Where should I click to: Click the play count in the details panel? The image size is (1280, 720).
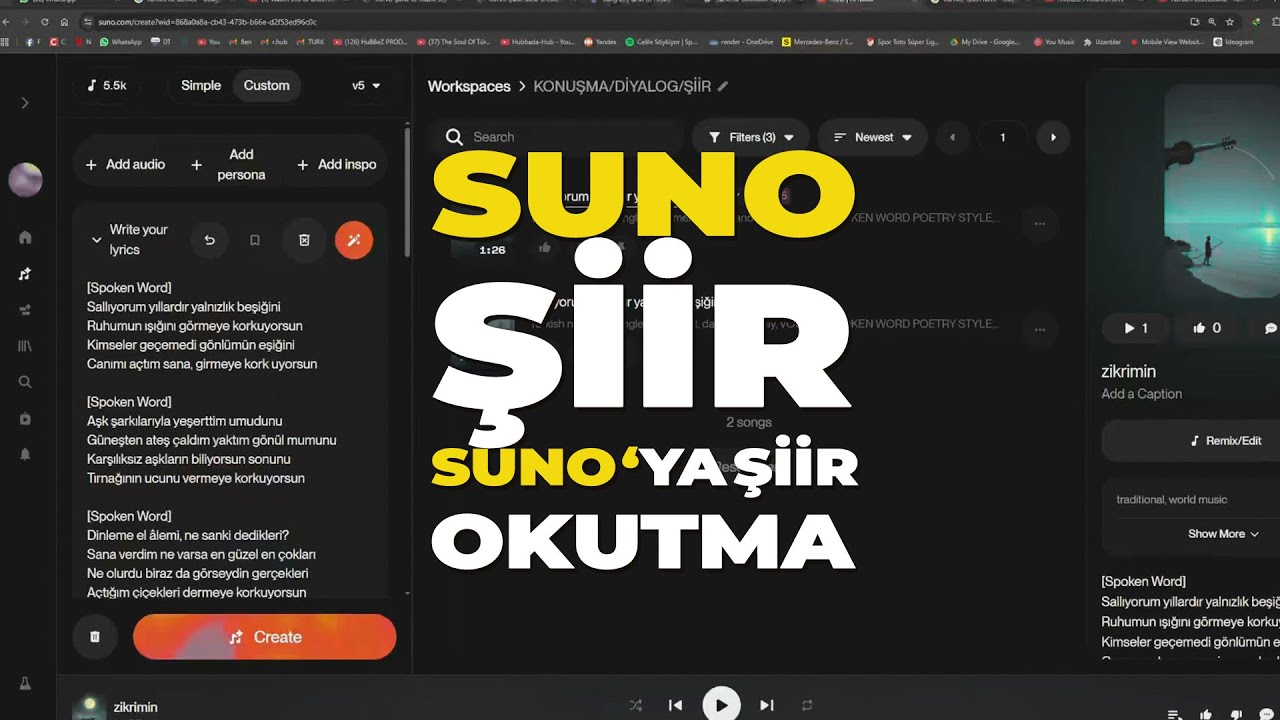(1137, 328)
